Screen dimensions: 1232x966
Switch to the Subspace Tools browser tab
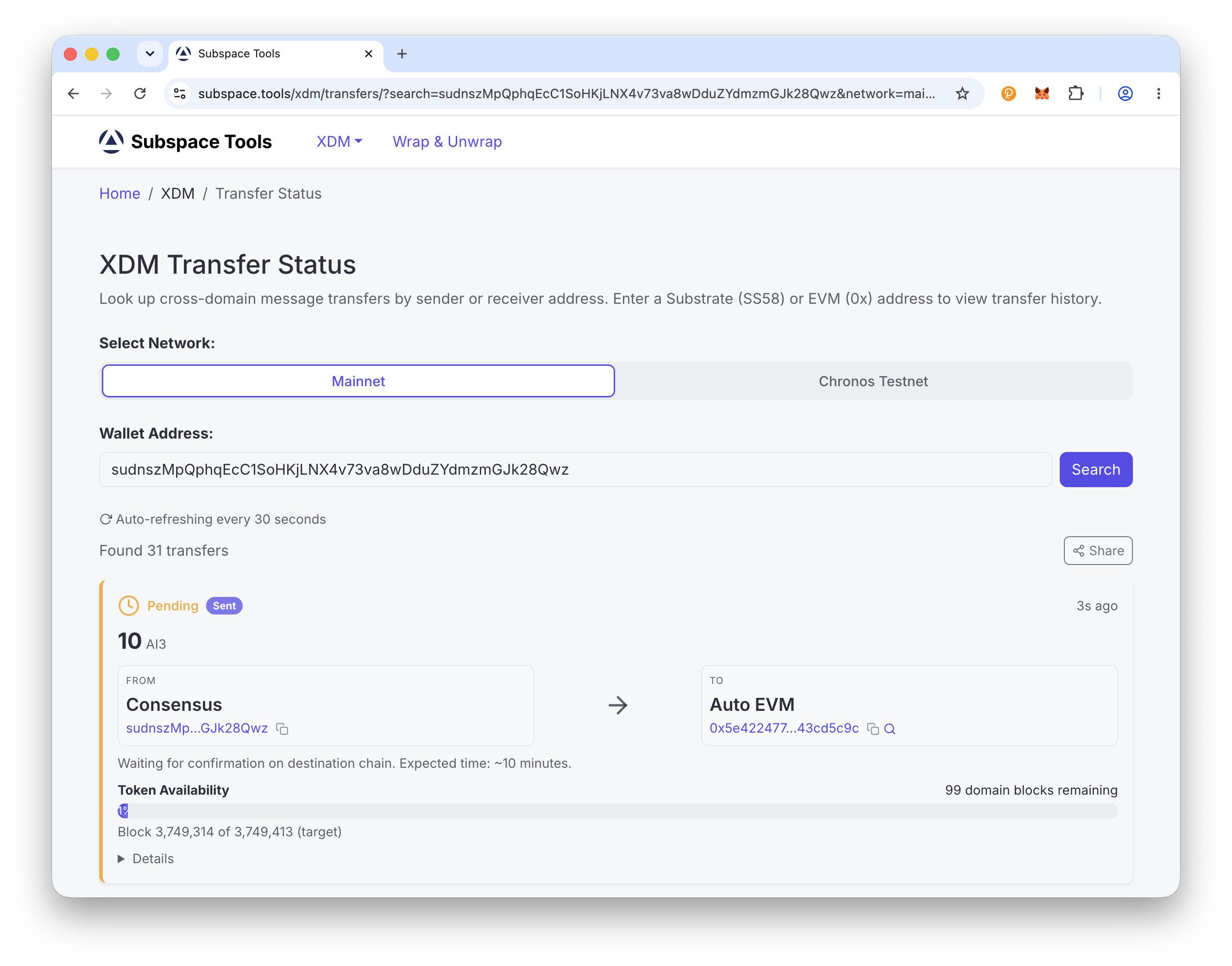click(x=276, y=54)
